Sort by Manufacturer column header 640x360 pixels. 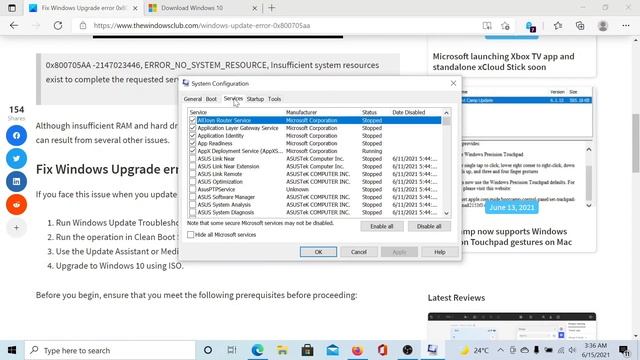tap(301, 112)
